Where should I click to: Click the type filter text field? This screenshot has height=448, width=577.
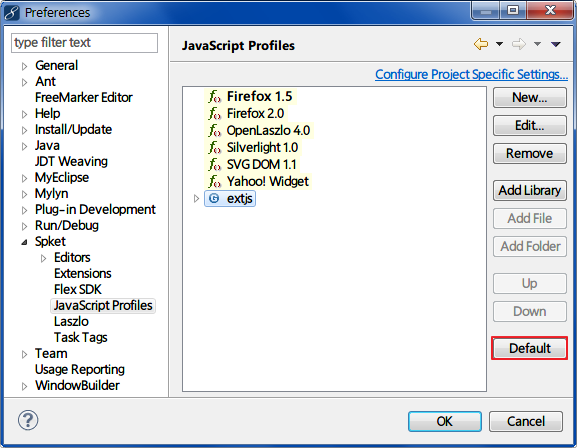85,43
